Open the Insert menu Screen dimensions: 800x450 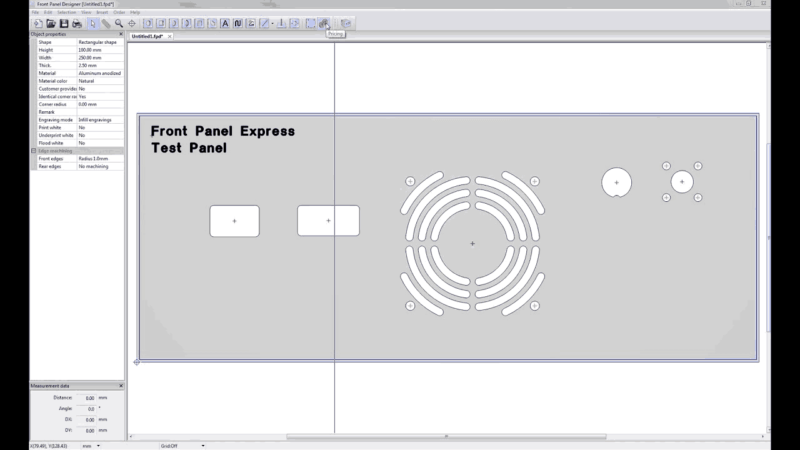[x=102, y=12]
